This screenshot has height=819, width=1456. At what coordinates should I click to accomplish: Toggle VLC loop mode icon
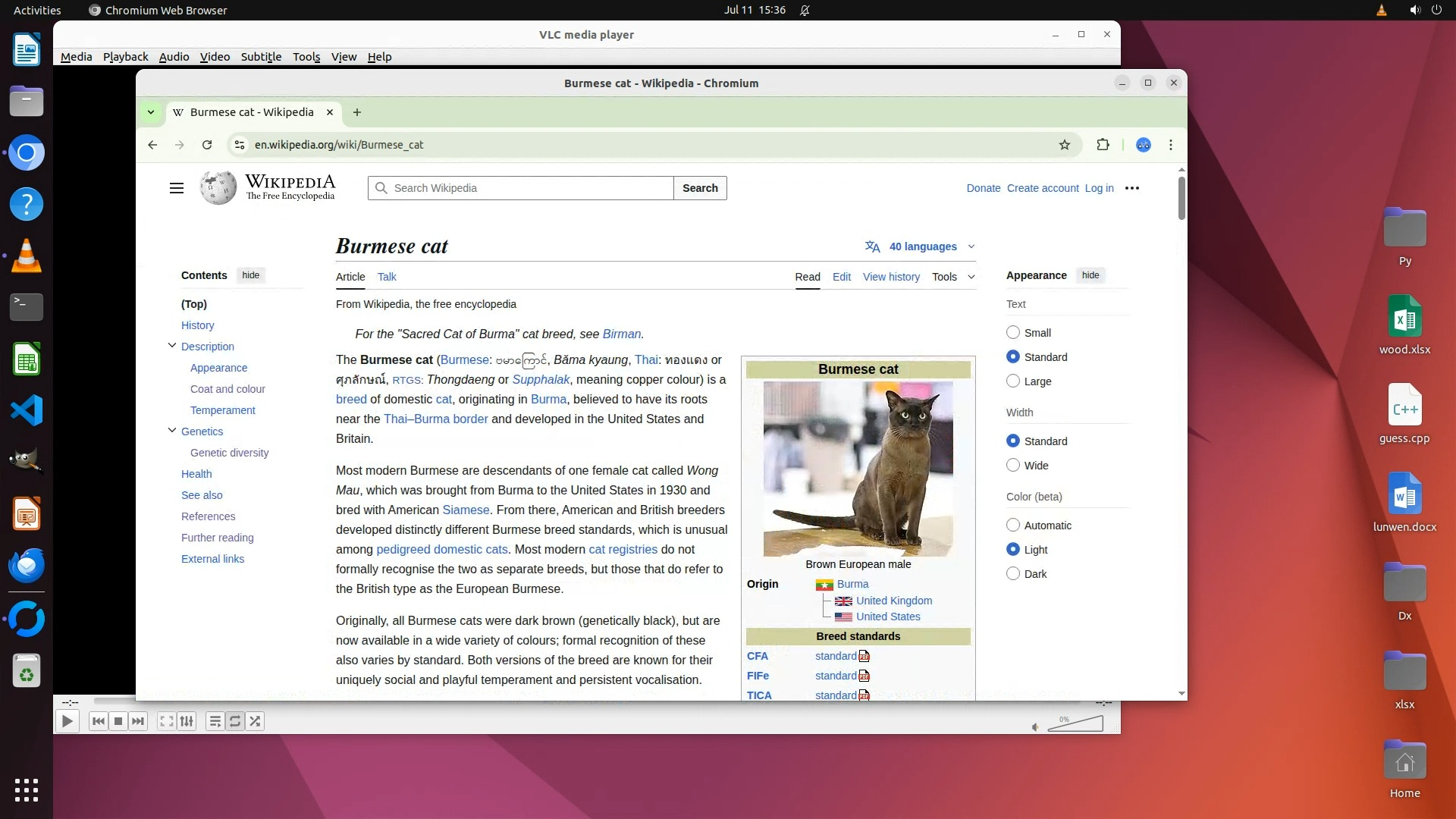pyautogui.click(x=235, y=721)
